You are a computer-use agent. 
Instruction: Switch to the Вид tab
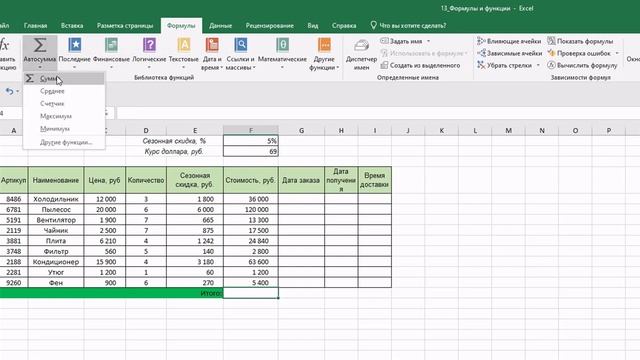pos(313,26)
